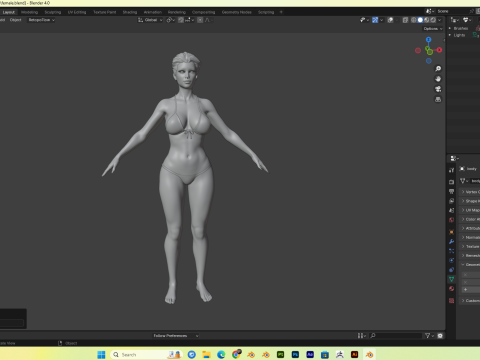Screen dimensions: 480x360
Task: Open the object visibility and selectability dropdown
Action: coord(364,20)
